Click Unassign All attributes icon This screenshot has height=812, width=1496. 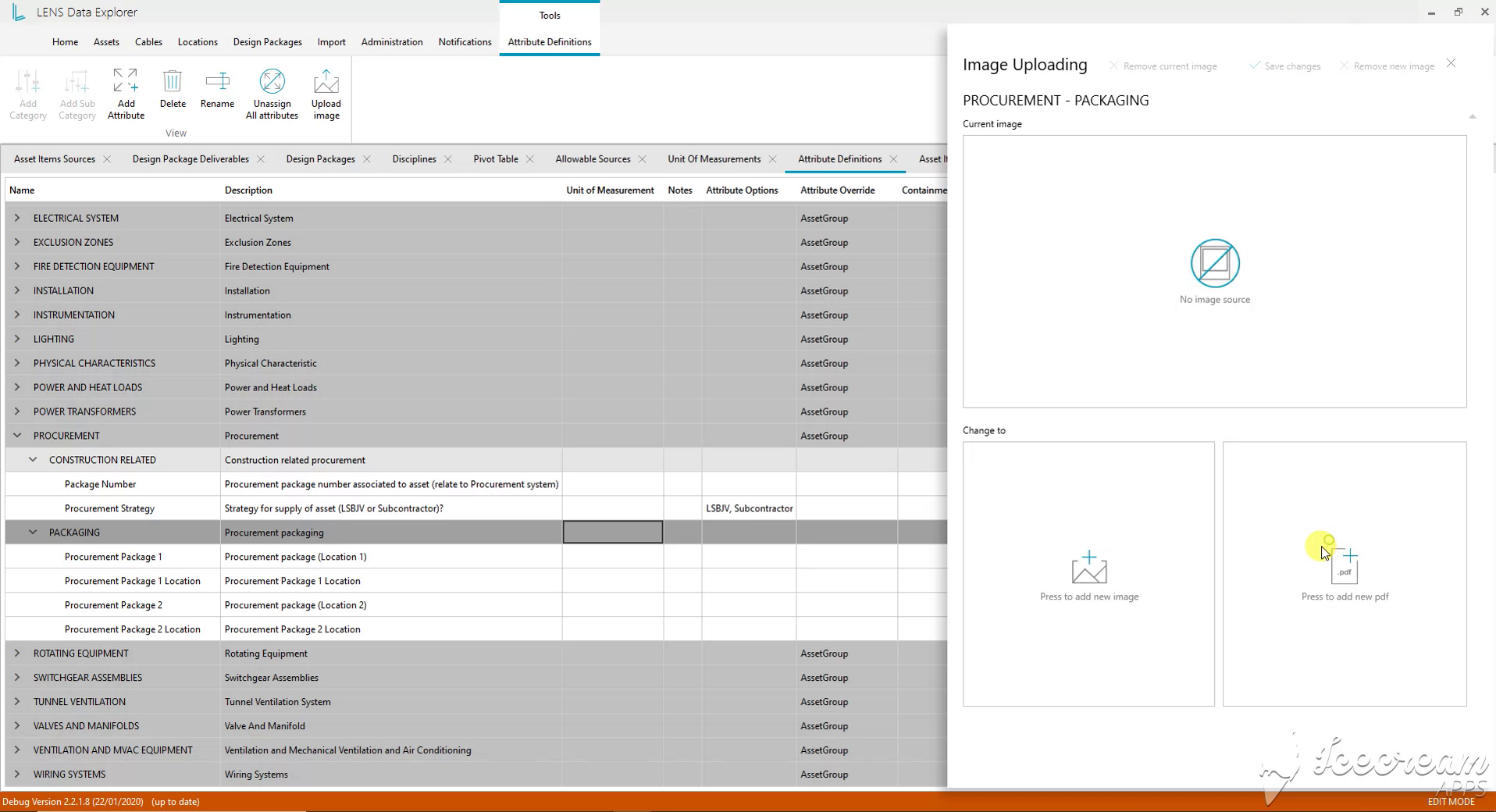272,81
